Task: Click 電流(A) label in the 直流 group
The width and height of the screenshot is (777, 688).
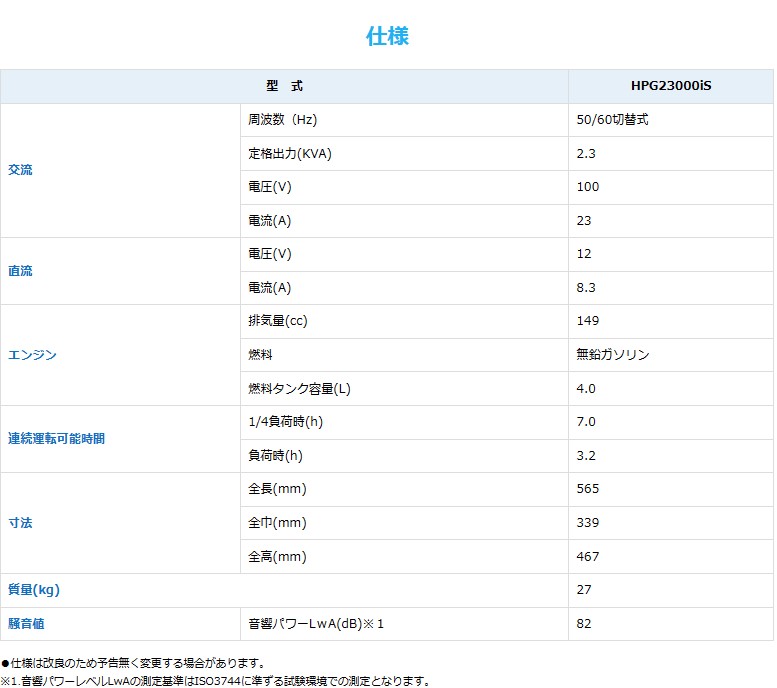Action: (x=270, y=287)
